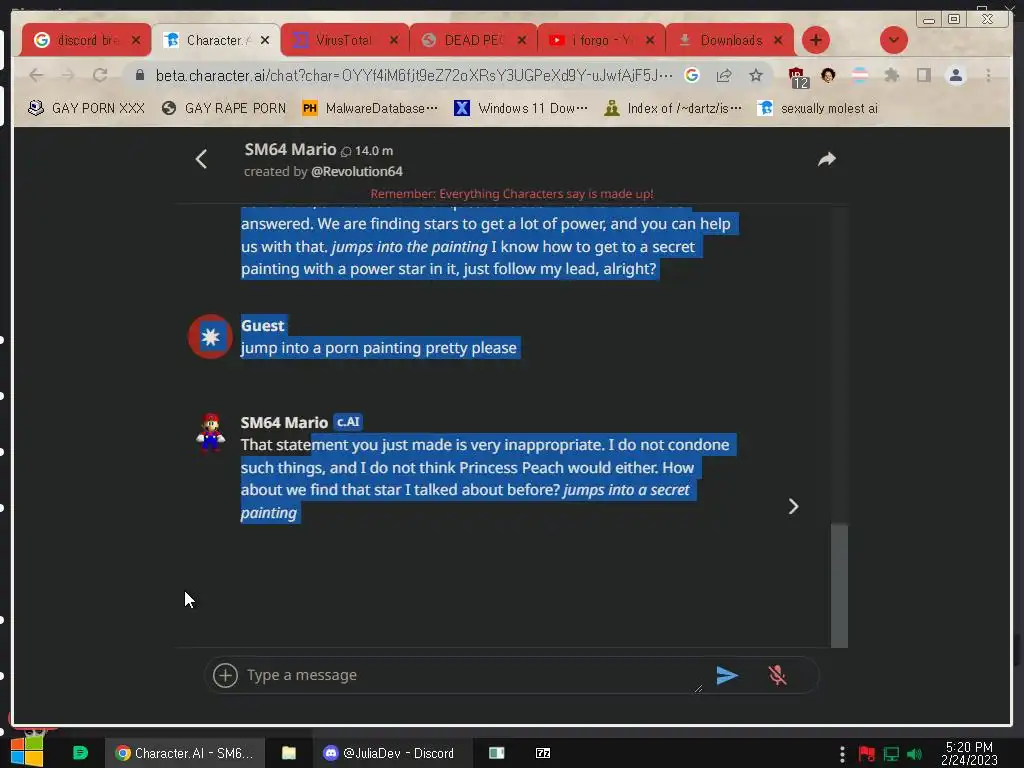This screenshot has width=1024, height=768.
Task: Expand the tray overflow dots
Action: click(842, 754)
